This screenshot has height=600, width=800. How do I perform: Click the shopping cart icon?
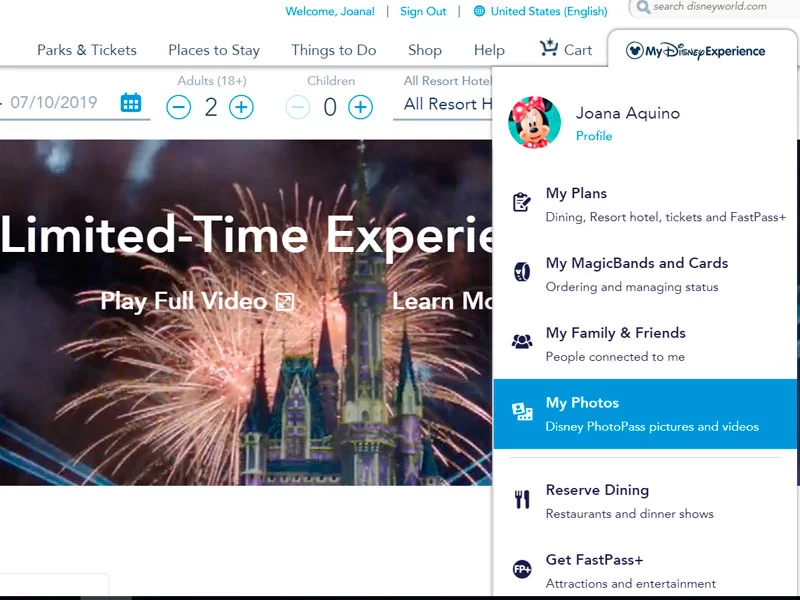point(548,48)
